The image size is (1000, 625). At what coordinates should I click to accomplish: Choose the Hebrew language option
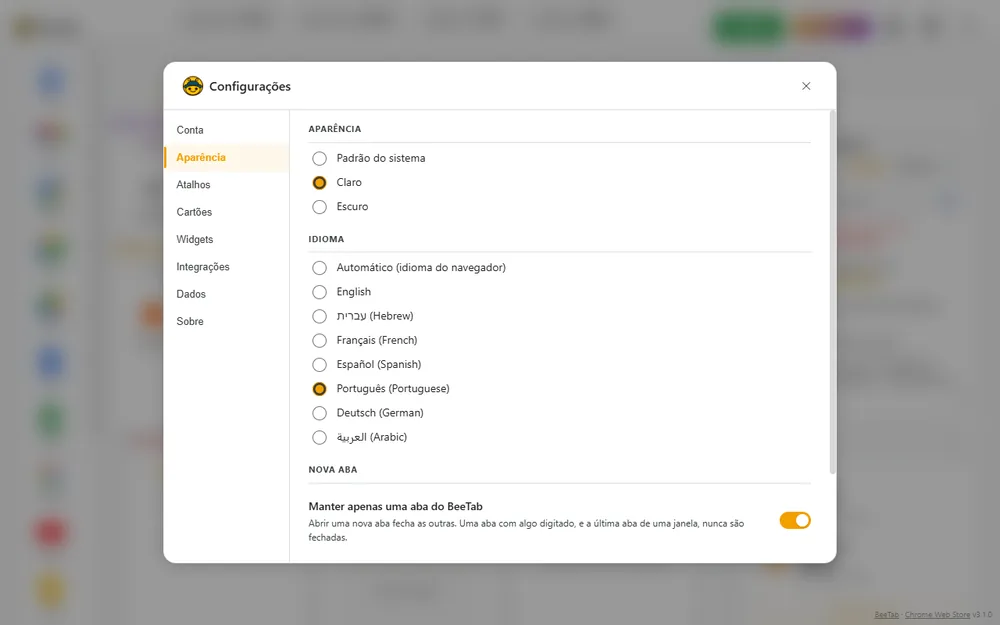[320, 316]
